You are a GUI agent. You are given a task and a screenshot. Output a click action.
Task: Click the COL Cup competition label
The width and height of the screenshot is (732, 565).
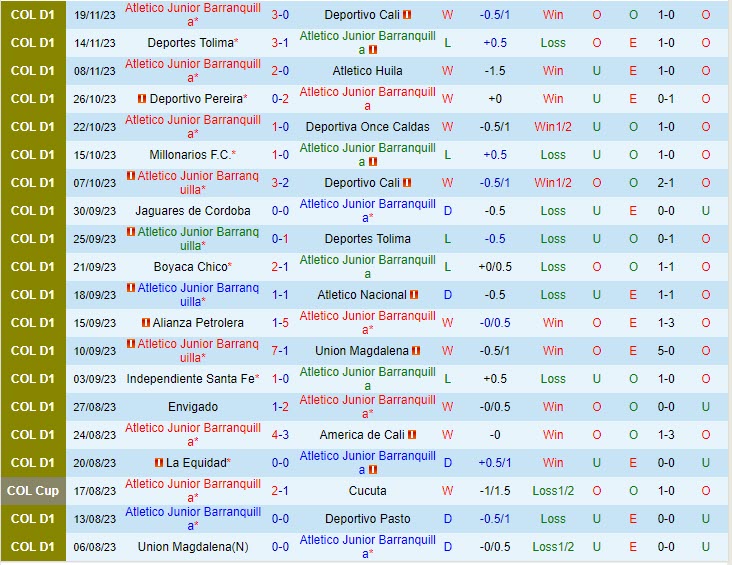[x=33, y=491]
